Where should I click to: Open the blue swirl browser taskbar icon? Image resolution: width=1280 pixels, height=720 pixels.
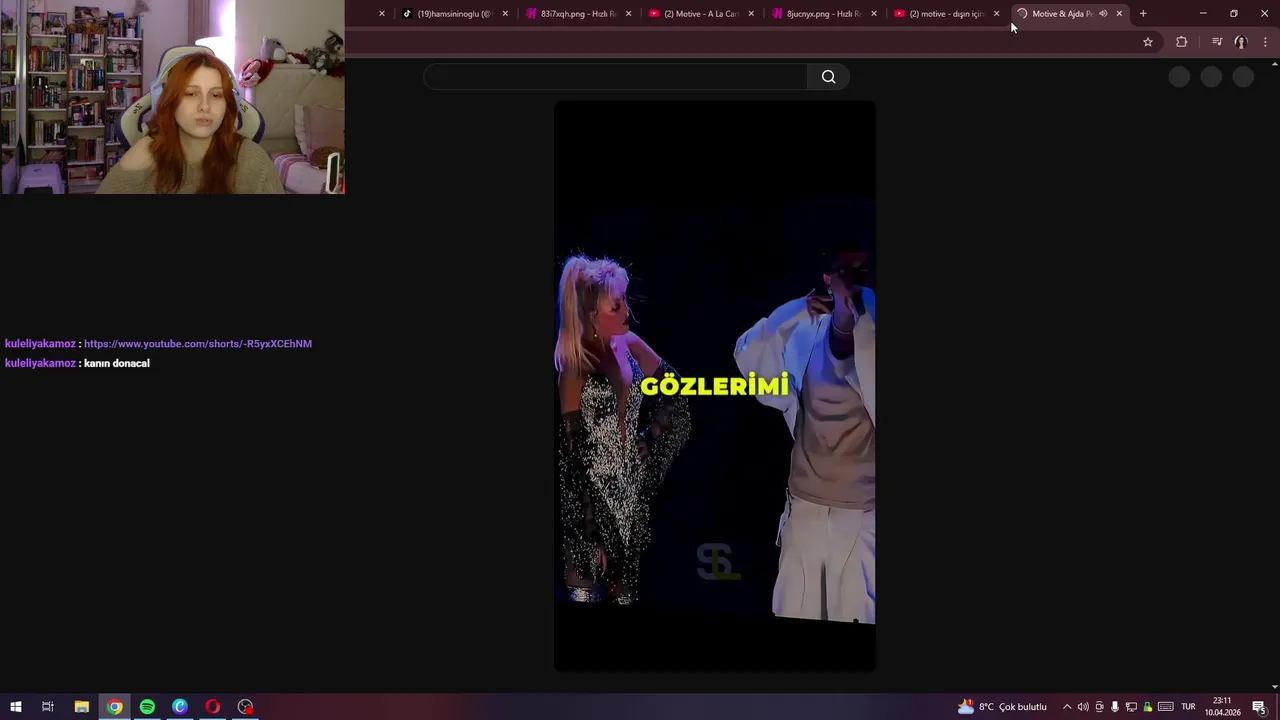click(180, 707)
